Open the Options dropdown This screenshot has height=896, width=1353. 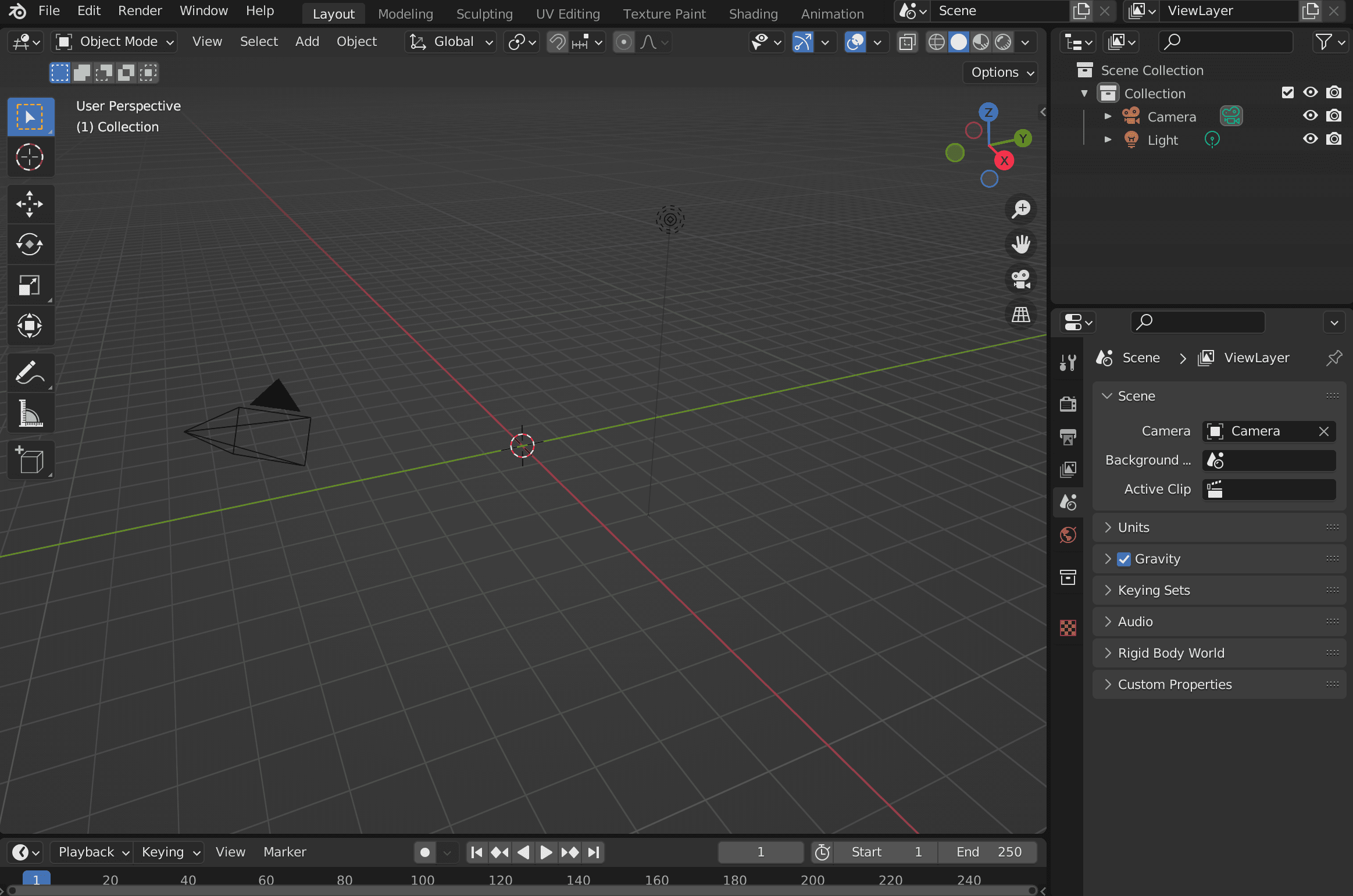1001,73
